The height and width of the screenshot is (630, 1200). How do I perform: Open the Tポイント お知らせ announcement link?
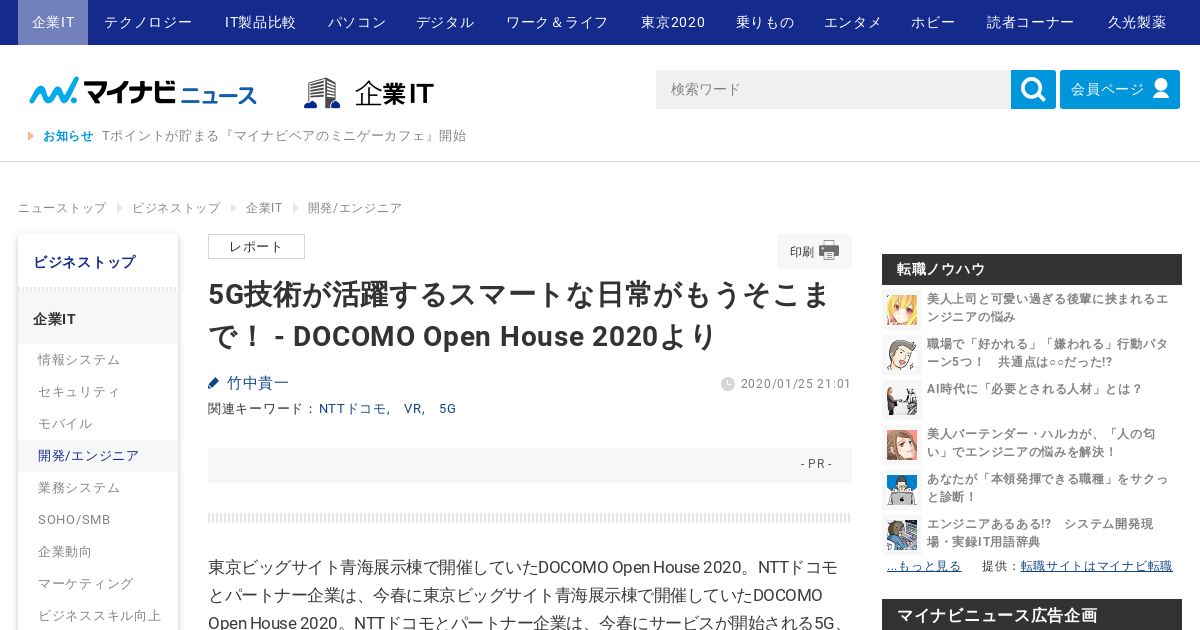(x=284, y=136)
